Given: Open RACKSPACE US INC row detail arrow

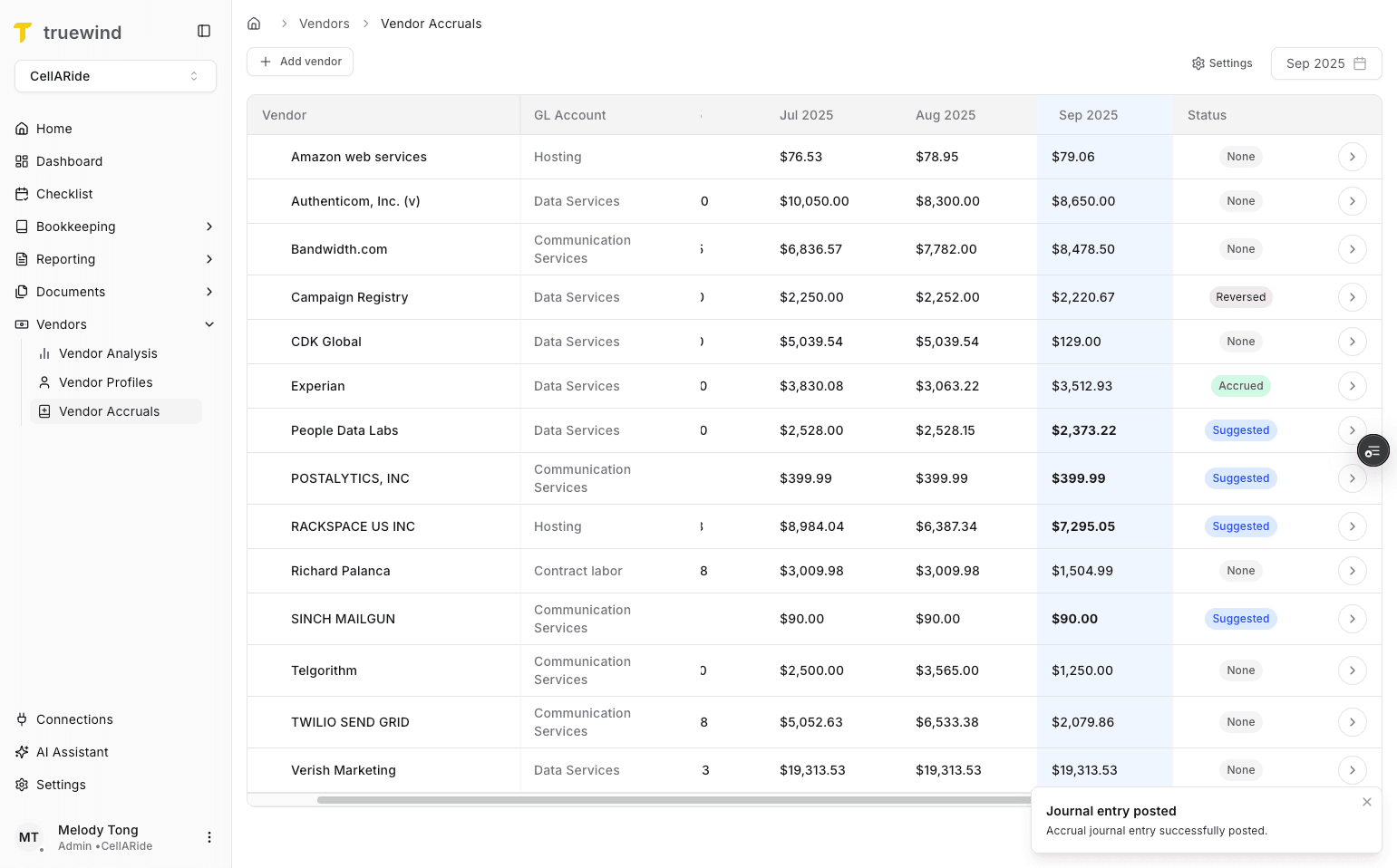Looking at the screenshot, I should (x=1352, y=526).
